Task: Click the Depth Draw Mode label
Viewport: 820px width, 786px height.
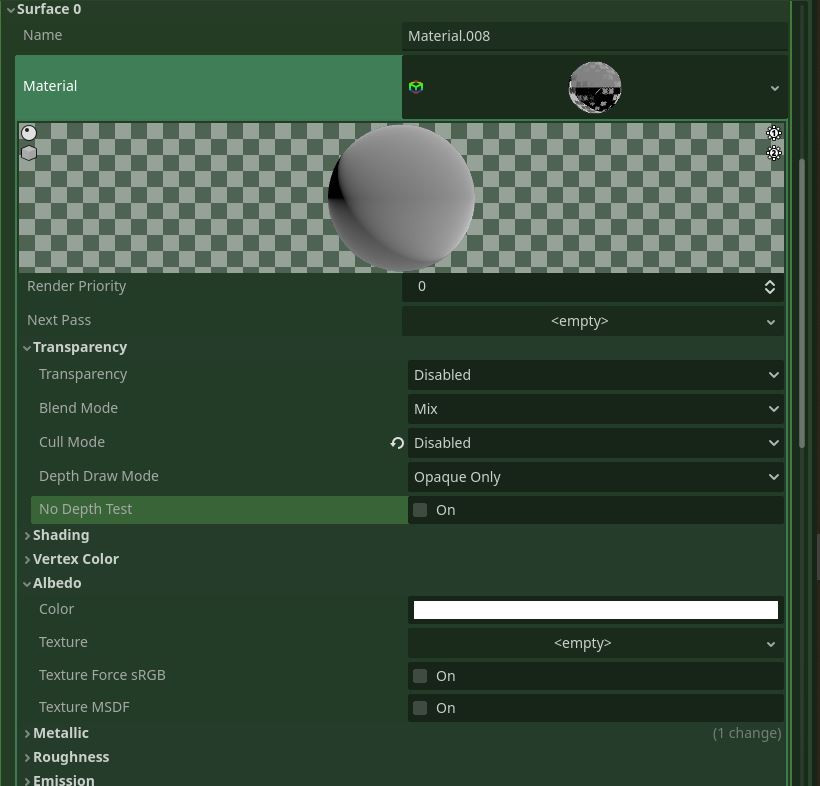Action: click(x=99, y=476)
